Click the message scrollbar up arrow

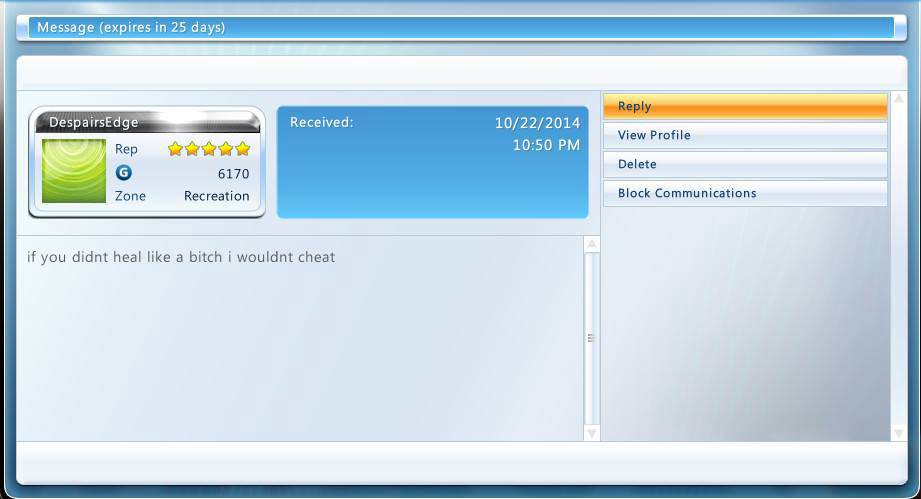pos(591,244)
